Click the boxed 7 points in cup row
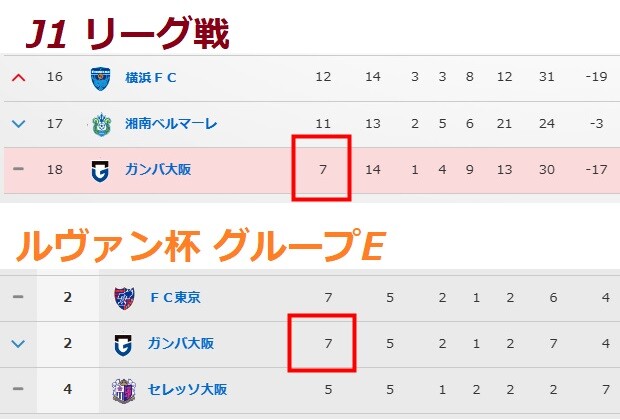 328,343
